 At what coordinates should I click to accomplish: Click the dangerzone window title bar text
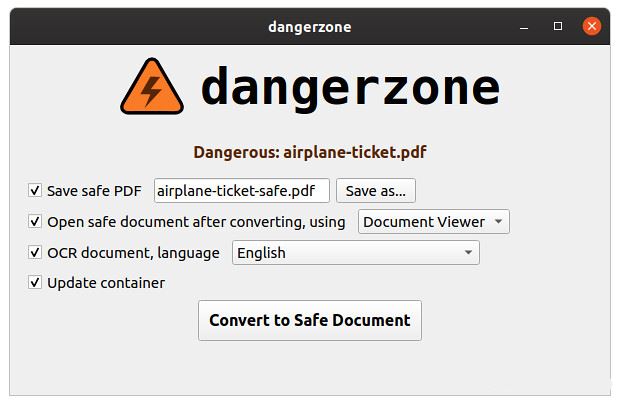point(310,26)
